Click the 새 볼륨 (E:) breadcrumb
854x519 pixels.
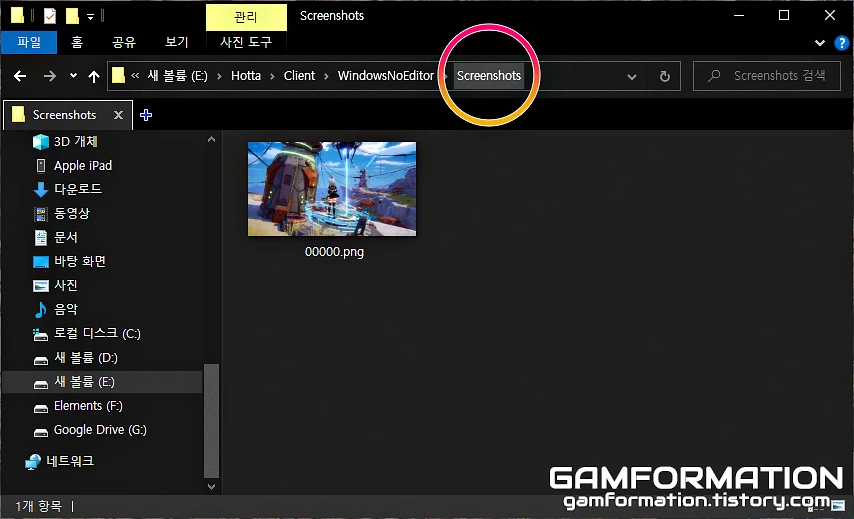[178, 76]
